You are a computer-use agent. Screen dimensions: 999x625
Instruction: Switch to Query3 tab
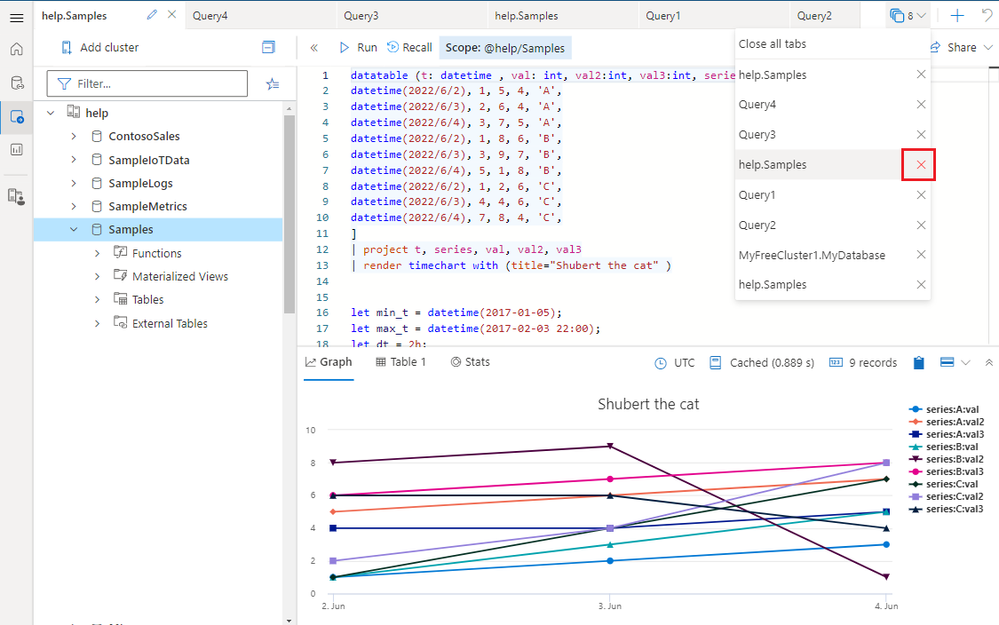[412, 16]
